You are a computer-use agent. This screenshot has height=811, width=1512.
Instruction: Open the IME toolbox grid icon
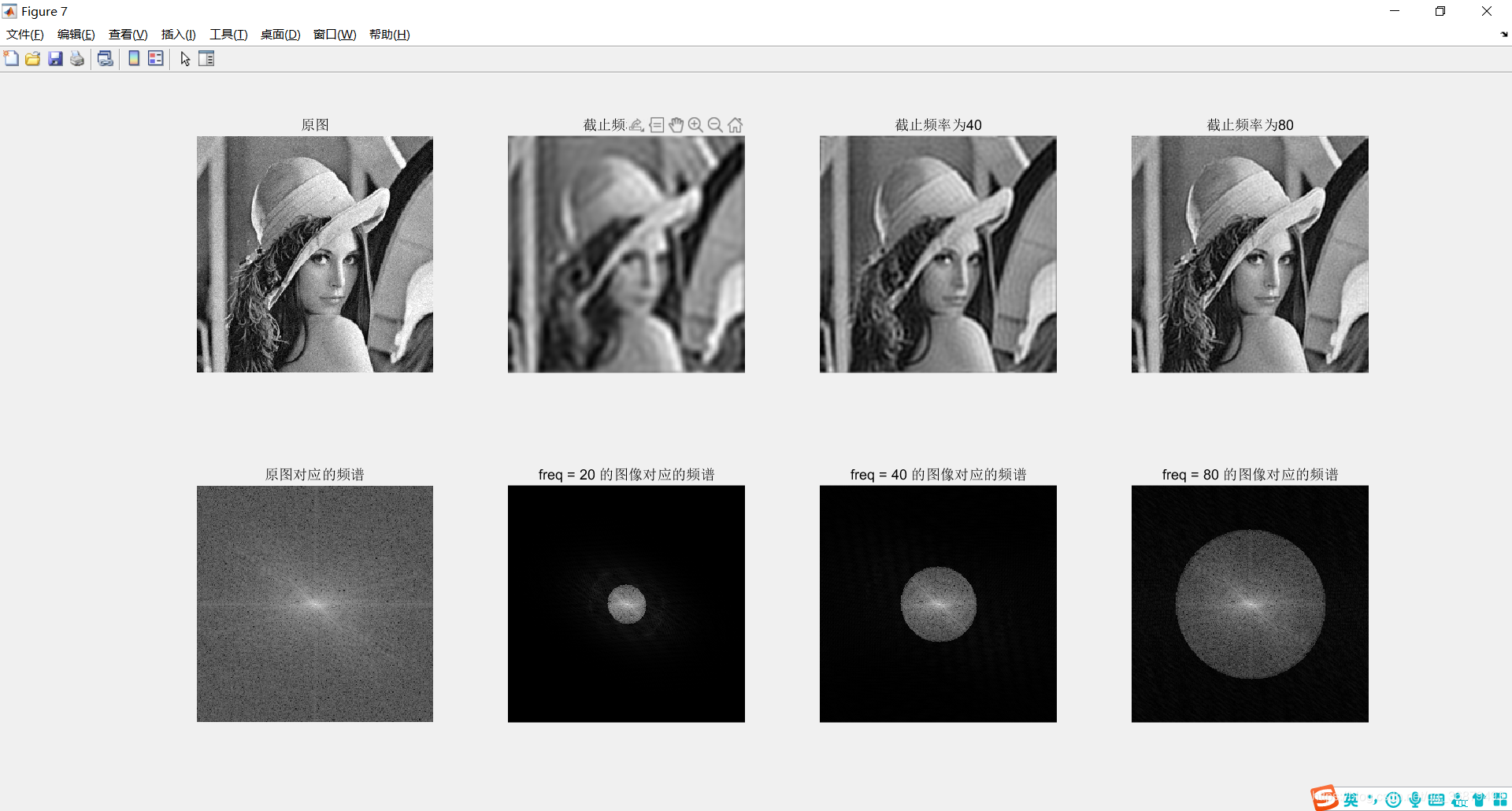click(x=1500, y=799)
